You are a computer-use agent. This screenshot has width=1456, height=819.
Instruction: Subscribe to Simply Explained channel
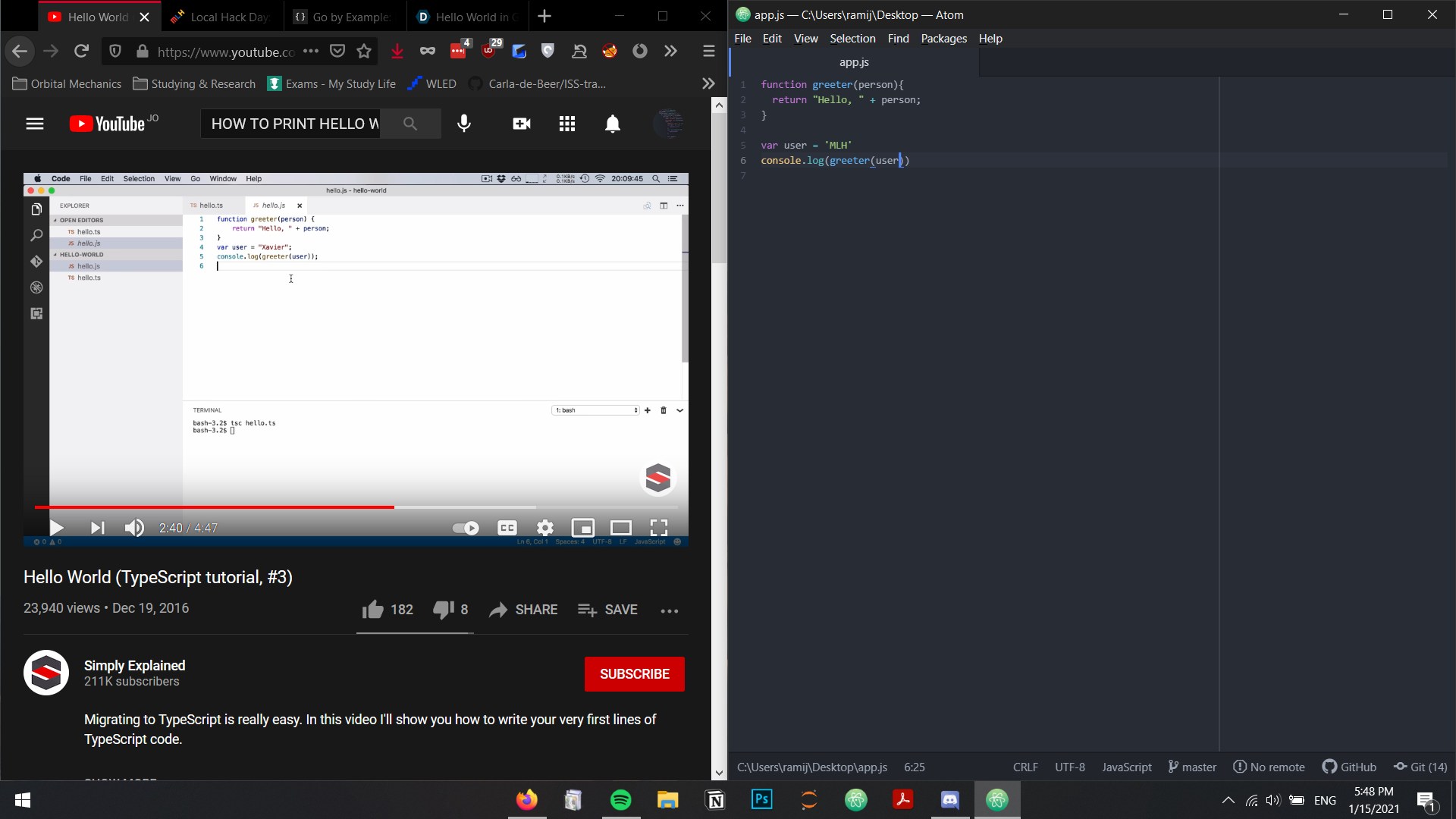coord(634,674)
